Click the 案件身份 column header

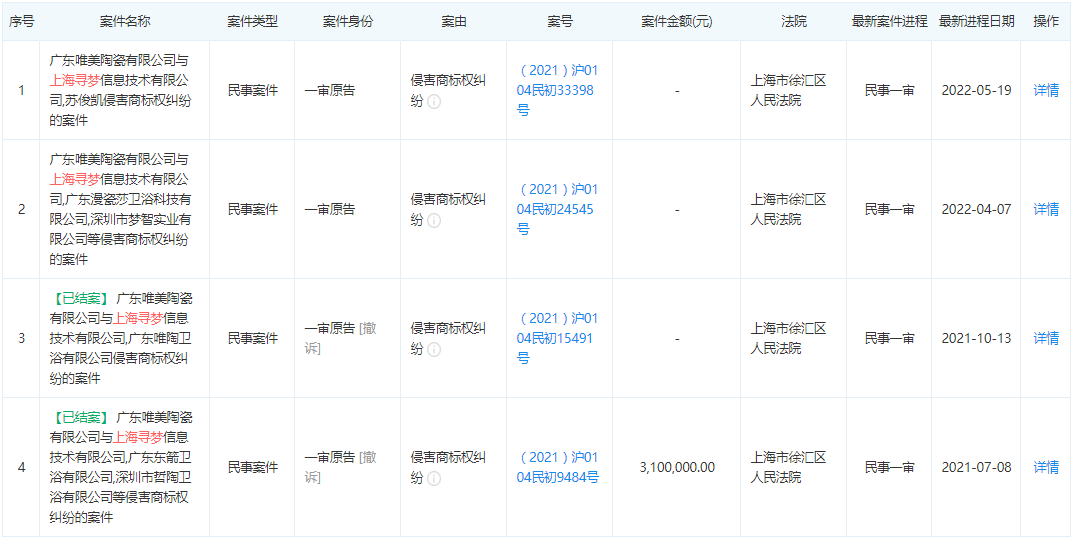pyautogui.click(x=348, y=21)
